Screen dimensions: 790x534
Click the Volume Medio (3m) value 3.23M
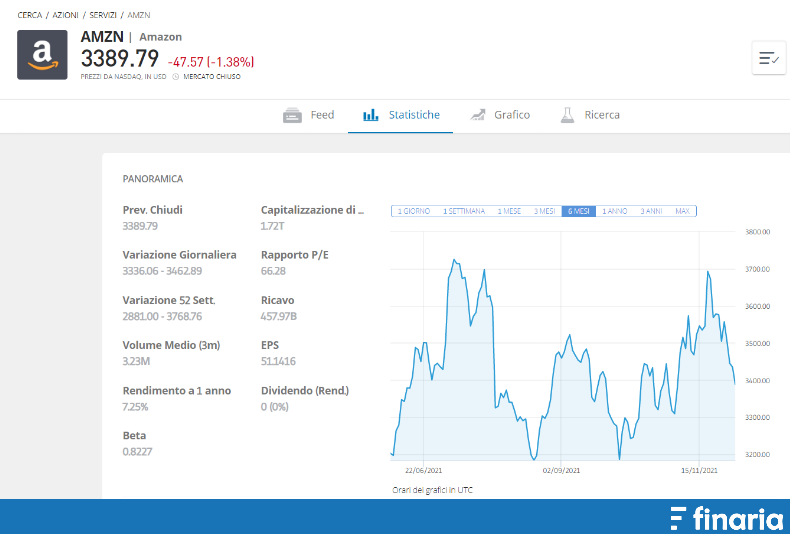[136, 361]
